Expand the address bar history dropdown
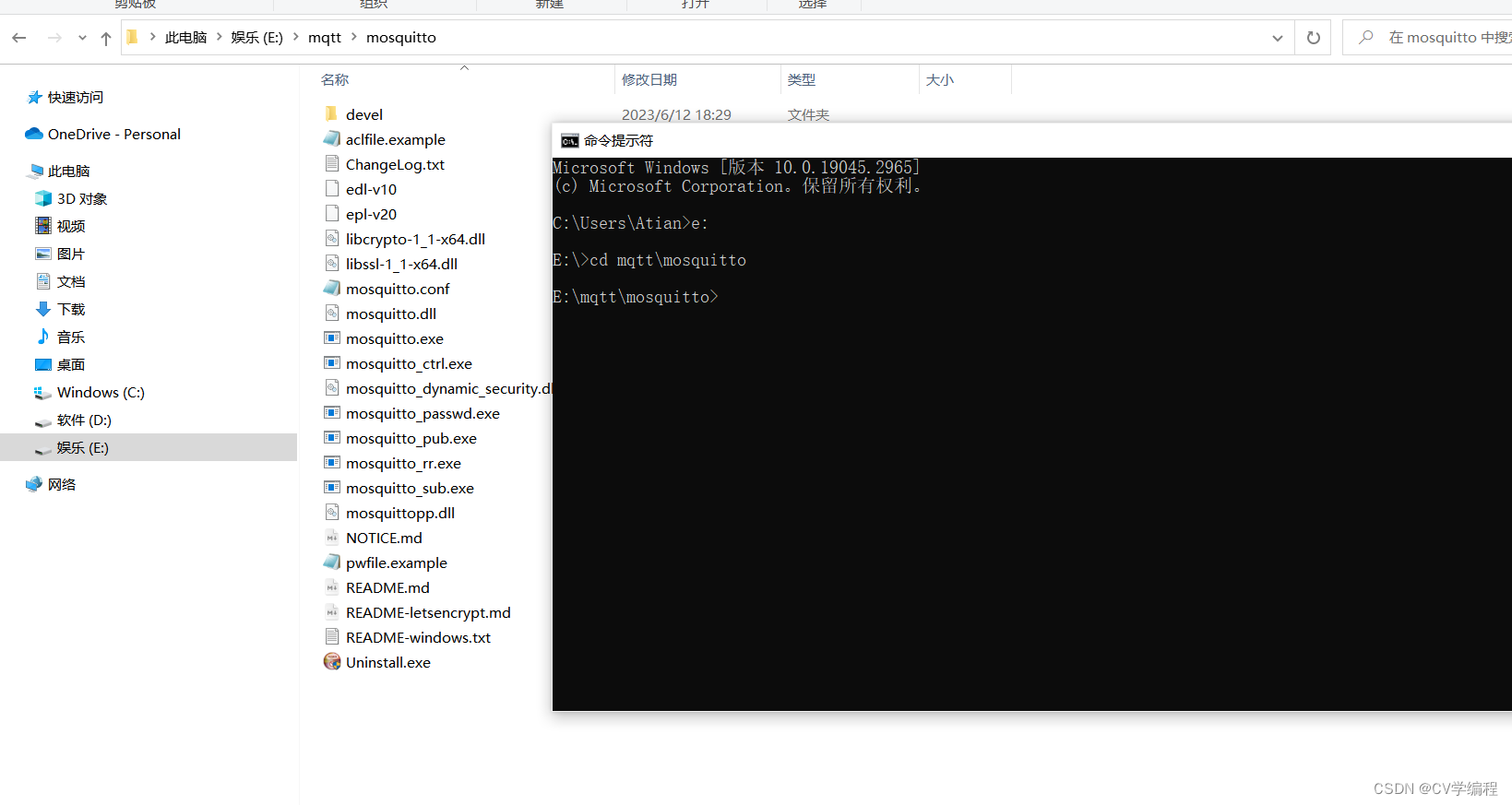1512x805 pixels. tap(1278, 38)
